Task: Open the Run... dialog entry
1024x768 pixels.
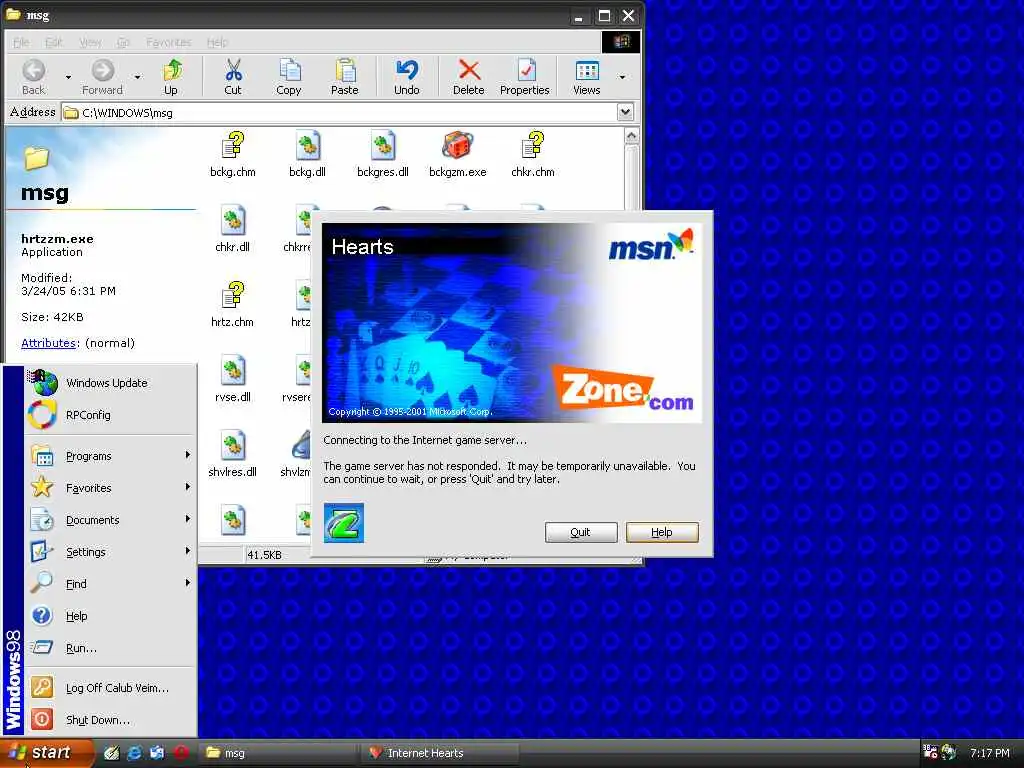Action: point(110,648)
